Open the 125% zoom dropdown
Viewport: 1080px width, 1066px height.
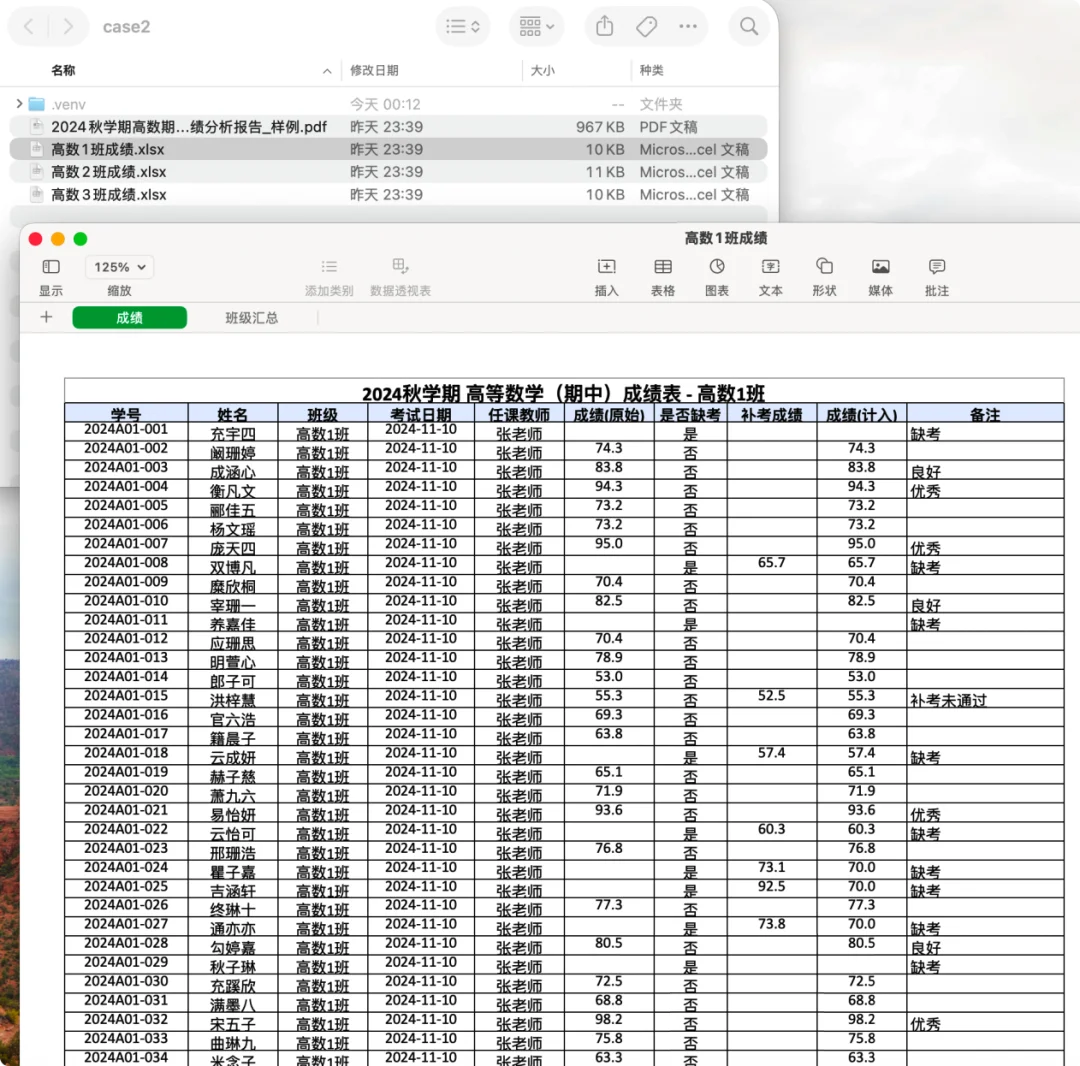pos(119,267)
